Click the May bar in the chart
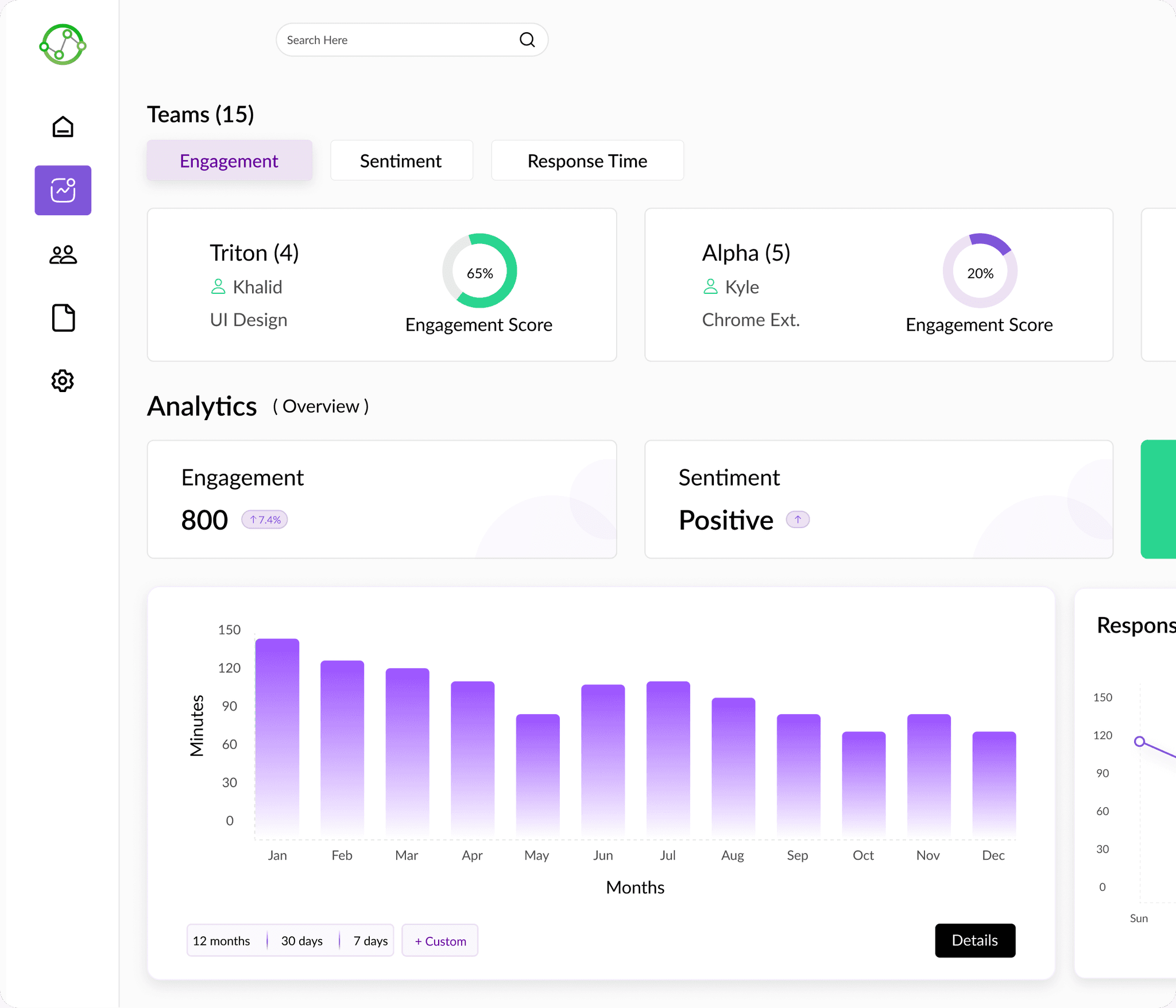The image size is (1176, 1008). tap(537, 776)
